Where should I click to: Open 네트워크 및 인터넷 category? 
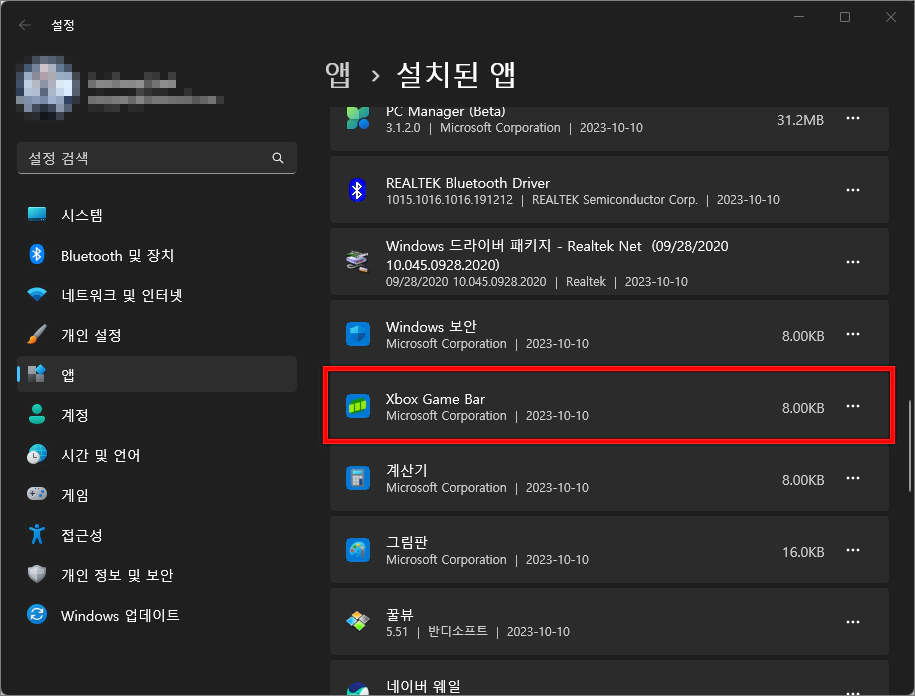156,295
